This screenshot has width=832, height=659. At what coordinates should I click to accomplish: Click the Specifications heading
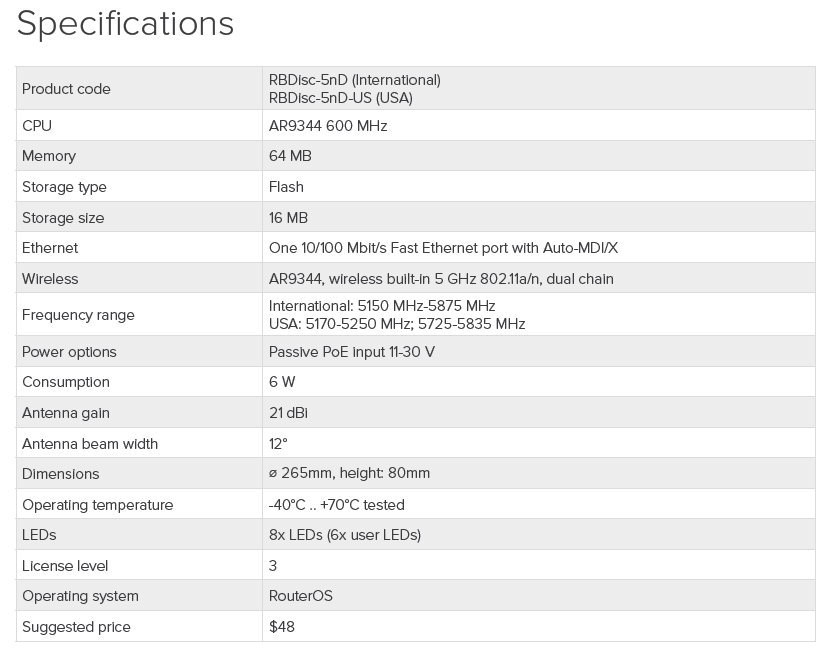pos(125,24)
